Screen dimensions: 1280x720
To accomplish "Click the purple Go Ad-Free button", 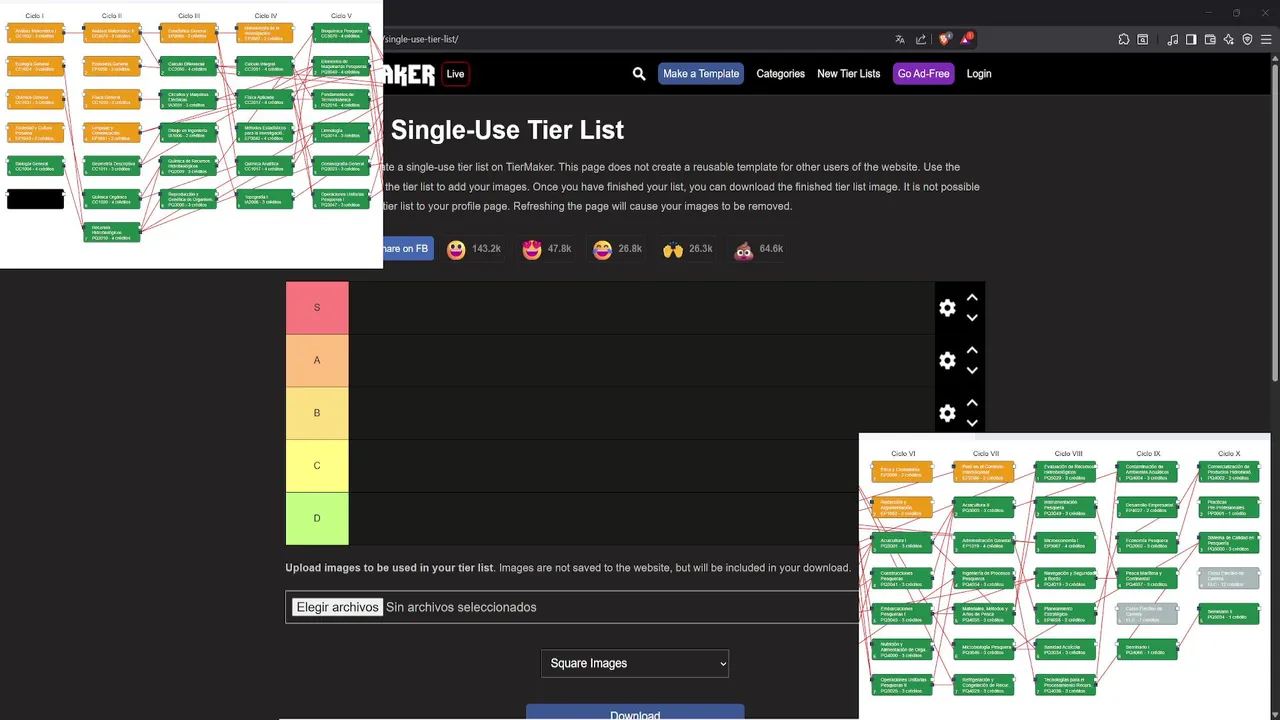I will [x=923, y=74].
